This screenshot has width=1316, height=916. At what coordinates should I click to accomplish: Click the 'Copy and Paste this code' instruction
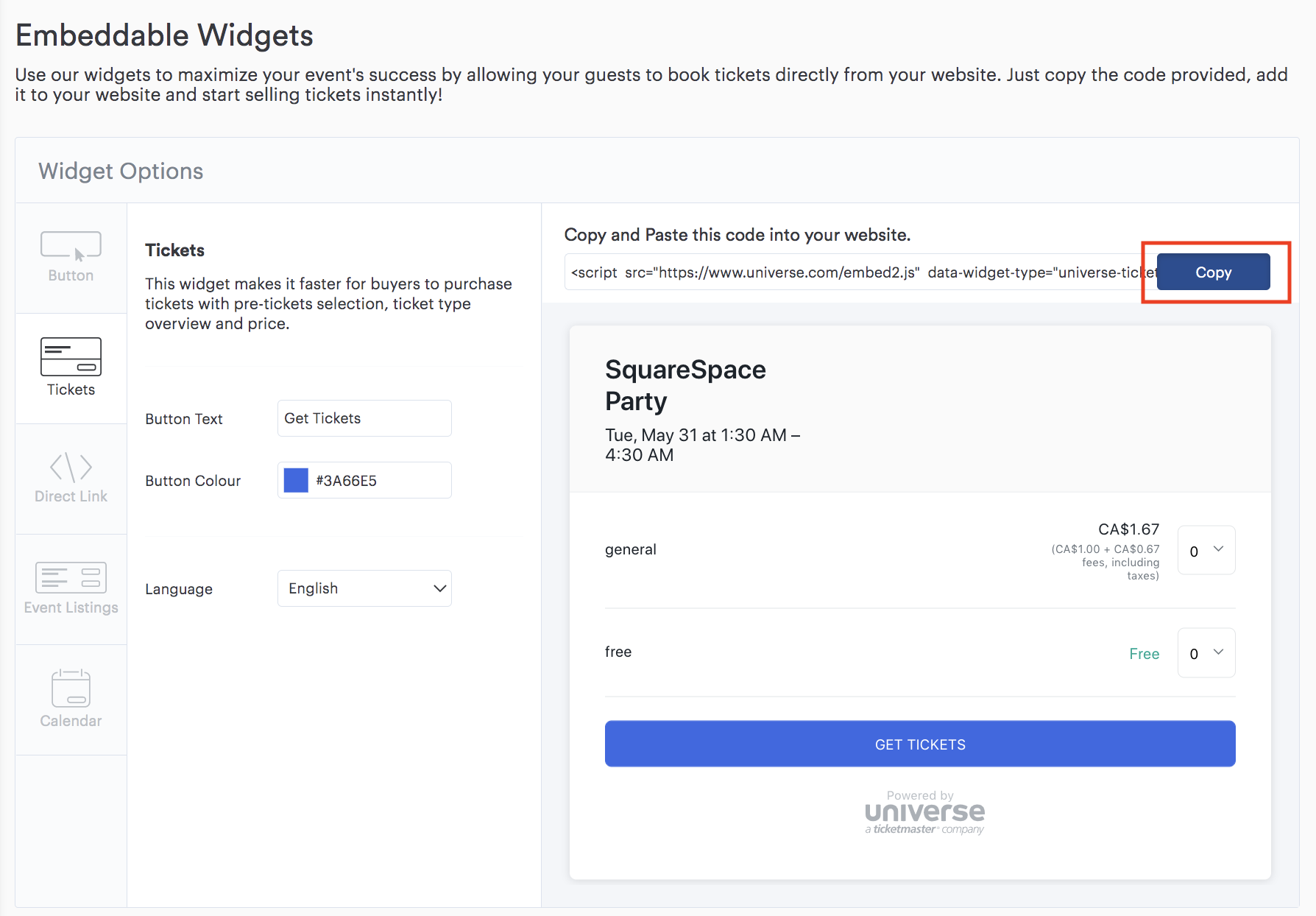[x=737, y=235]
